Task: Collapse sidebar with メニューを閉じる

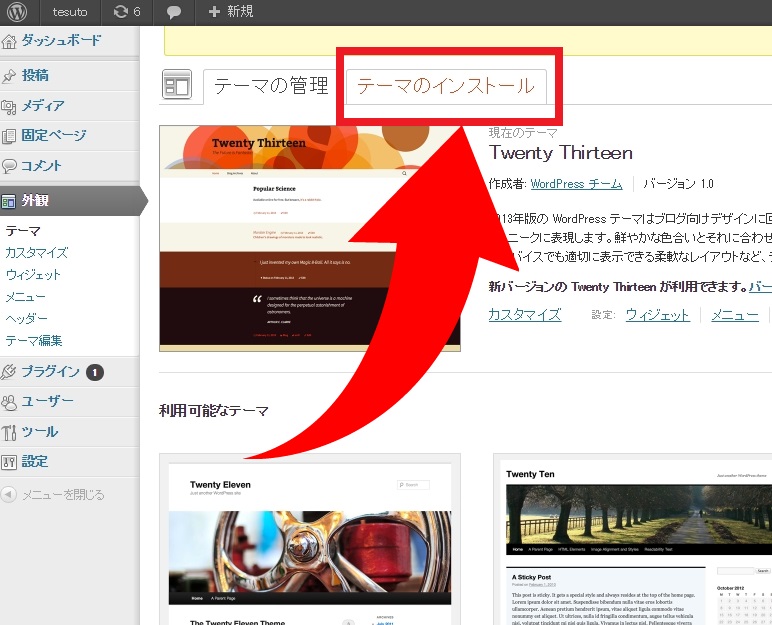Action: 62,494
